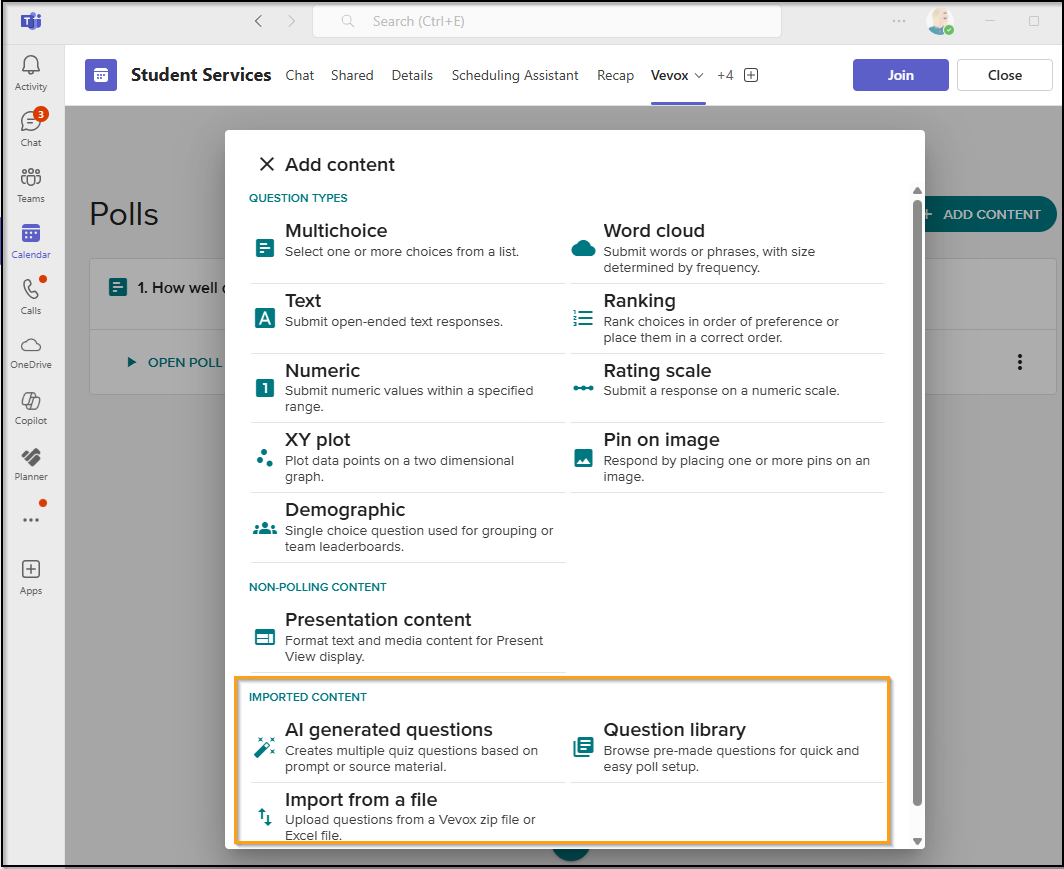Viewport: 1064px width, 869px height.
Task: Click OPEN POLL for question 1
Action: pyautogui.click(x=175, y=362)
